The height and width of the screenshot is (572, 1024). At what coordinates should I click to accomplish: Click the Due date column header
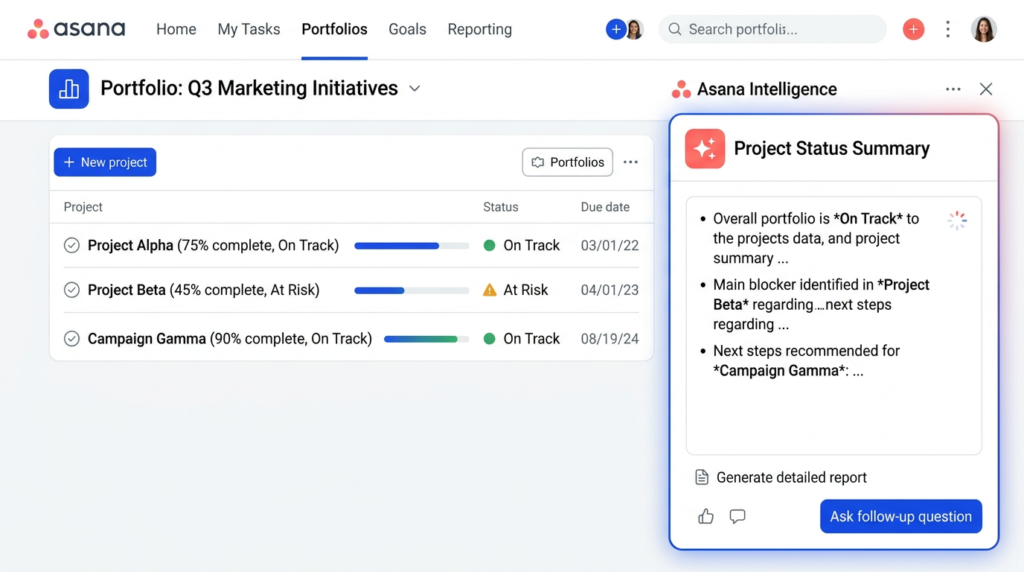(605, 207)
